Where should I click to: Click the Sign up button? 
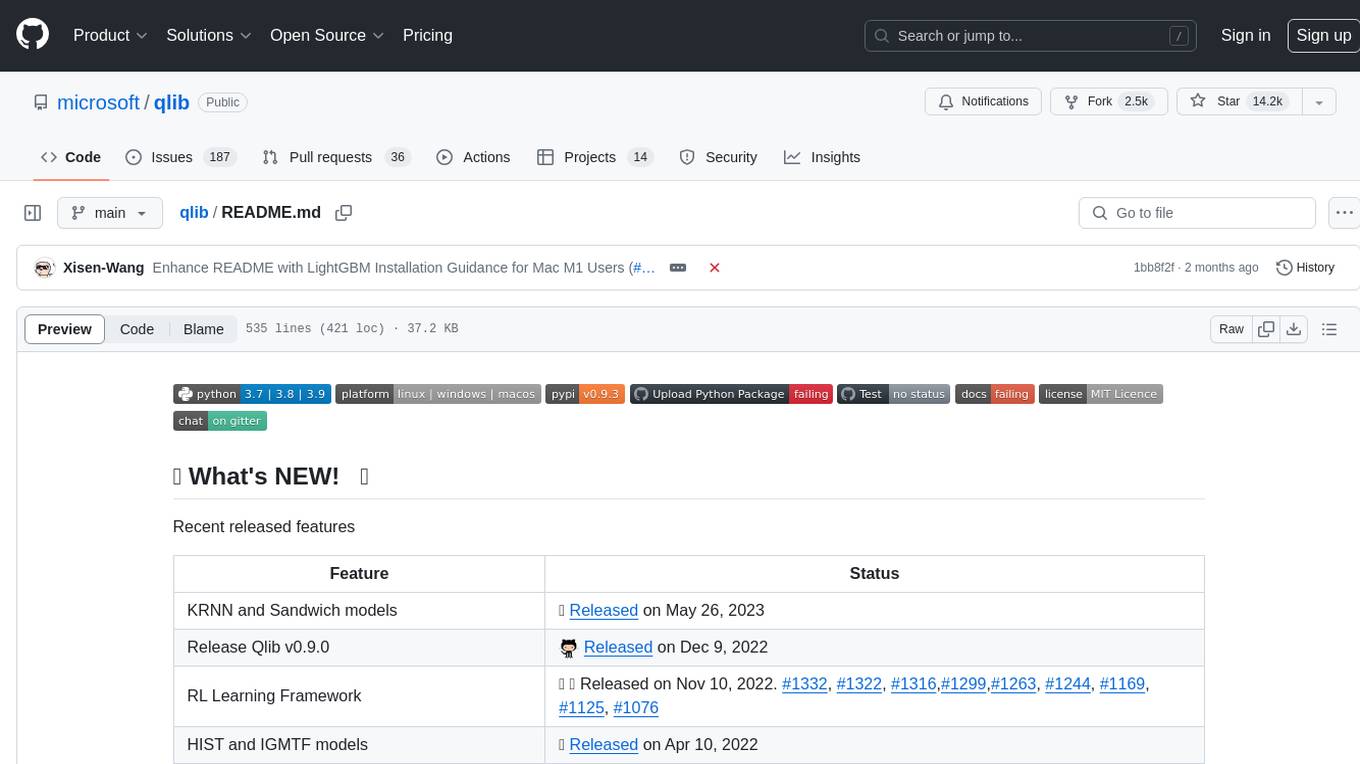[1323, 35]
